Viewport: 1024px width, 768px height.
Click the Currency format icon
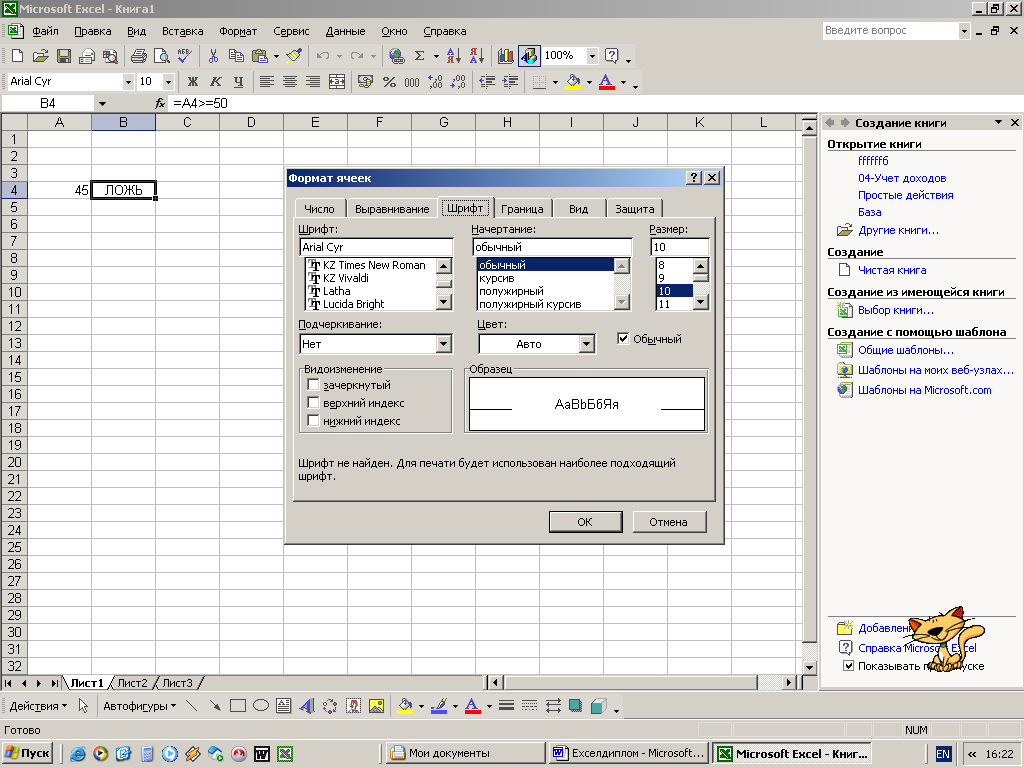click(x=366, y=82)
